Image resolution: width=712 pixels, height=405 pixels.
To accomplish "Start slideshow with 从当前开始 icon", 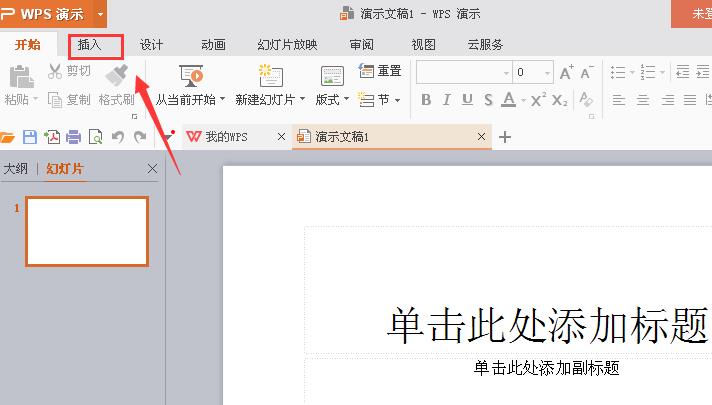I will click(x=191, y=76).
